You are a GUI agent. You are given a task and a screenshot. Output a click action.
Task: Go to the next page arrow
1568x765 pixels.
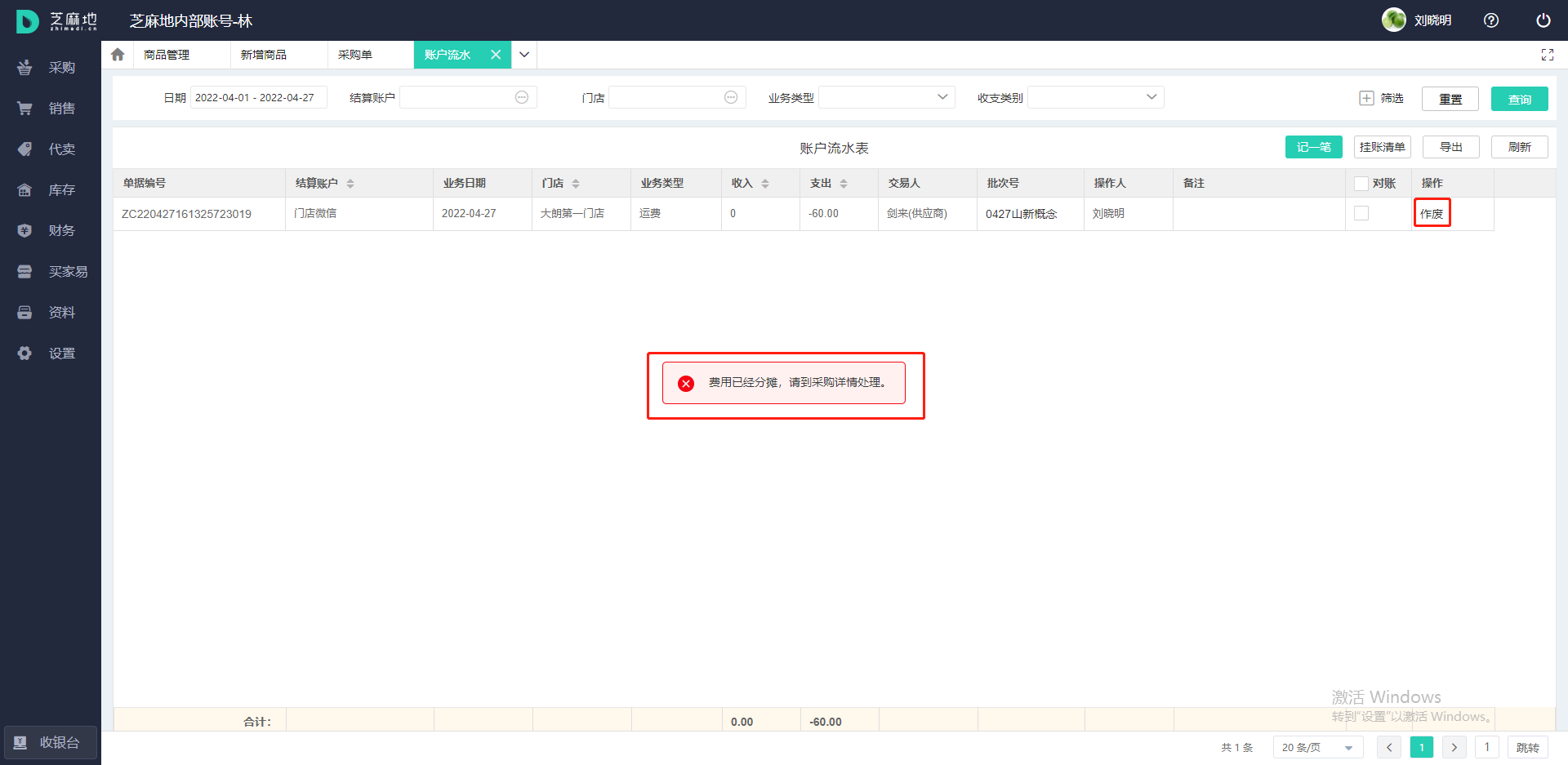point(1454,747)
